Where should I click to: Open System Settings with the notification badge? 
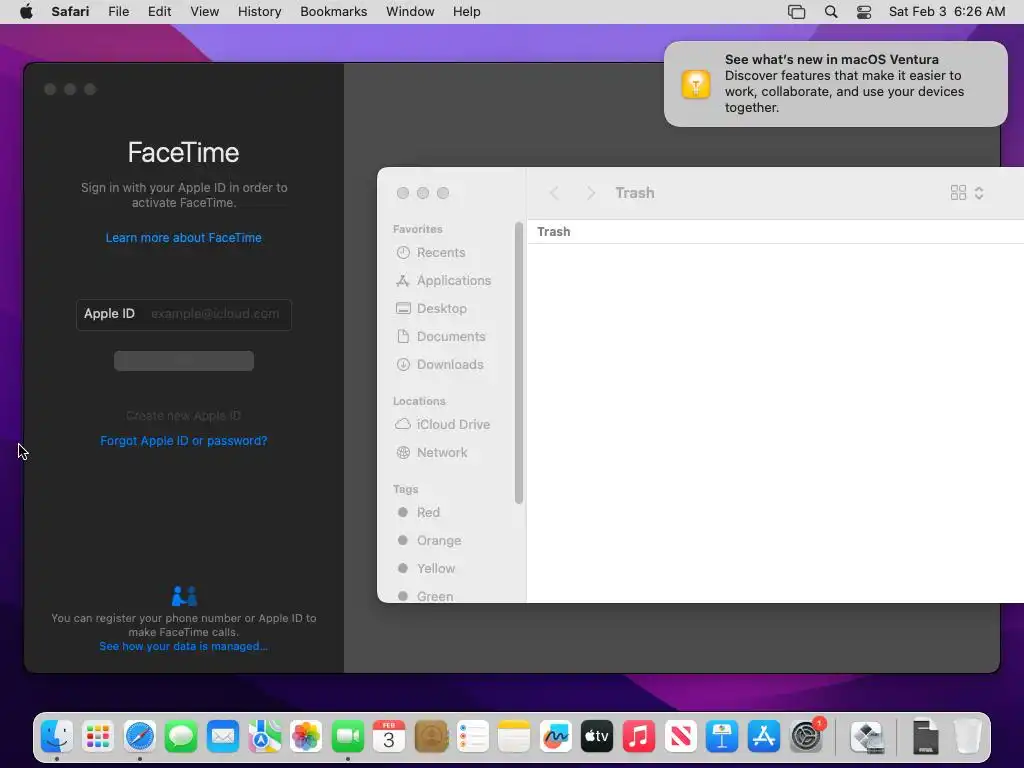coord(806,737)
